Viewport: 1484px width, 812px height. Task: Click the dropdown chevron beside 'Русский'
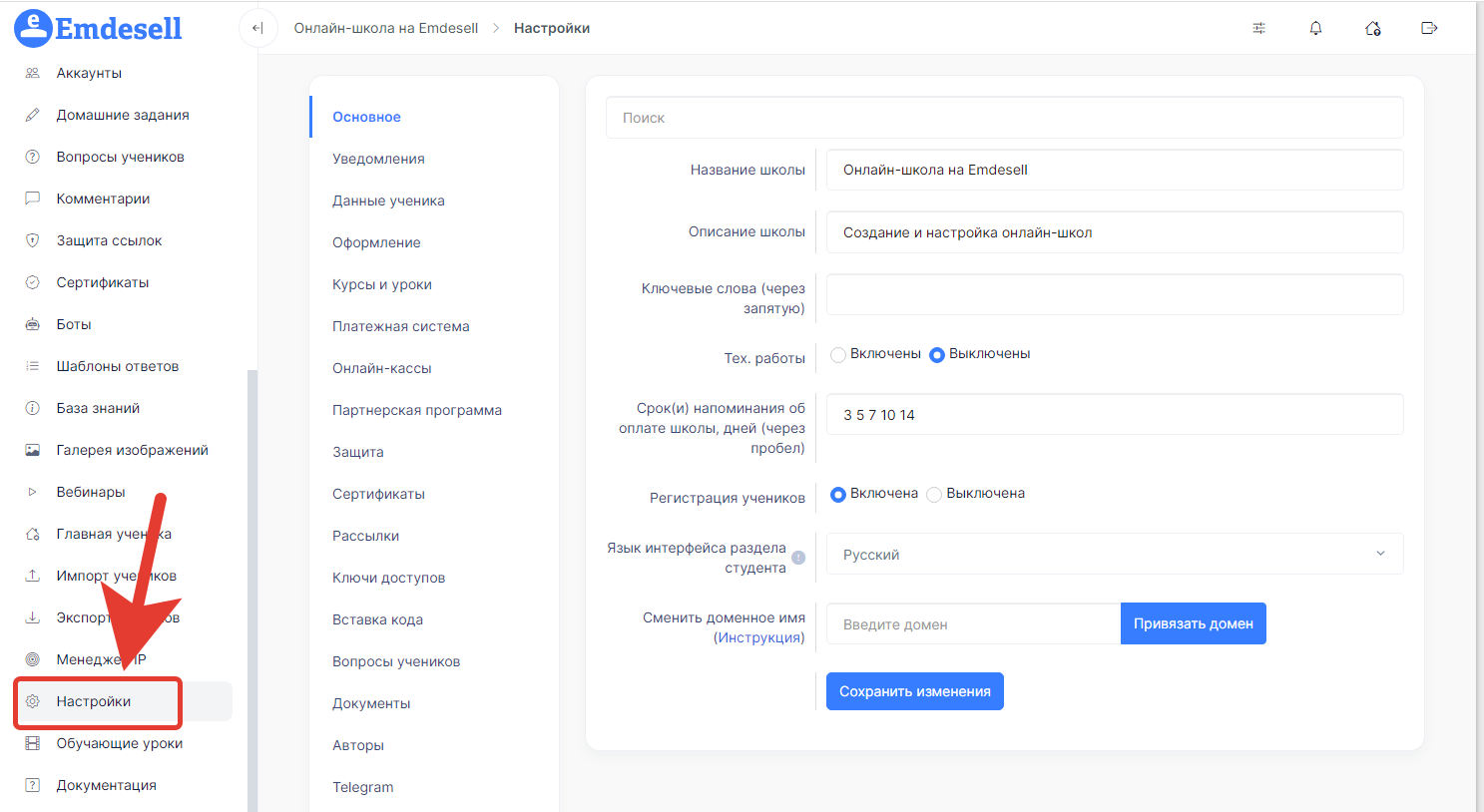pyautogui.click(x=1380, y=554)
